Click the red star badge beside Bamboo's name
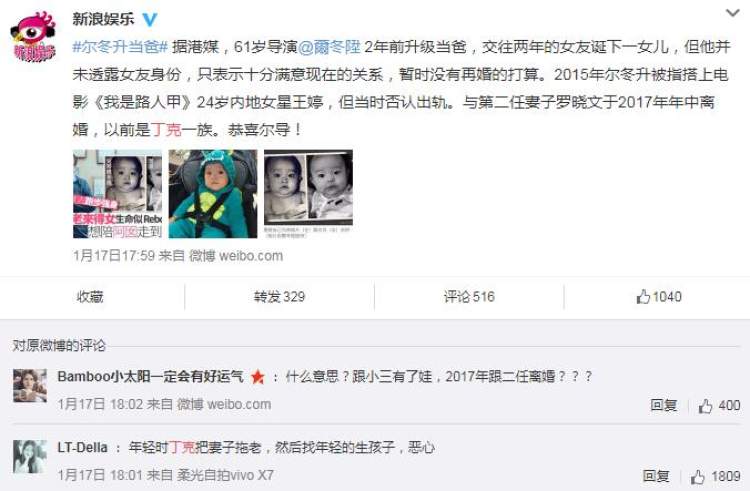The height and width of the screenshot is (491, 750). (x=257, y=377)
